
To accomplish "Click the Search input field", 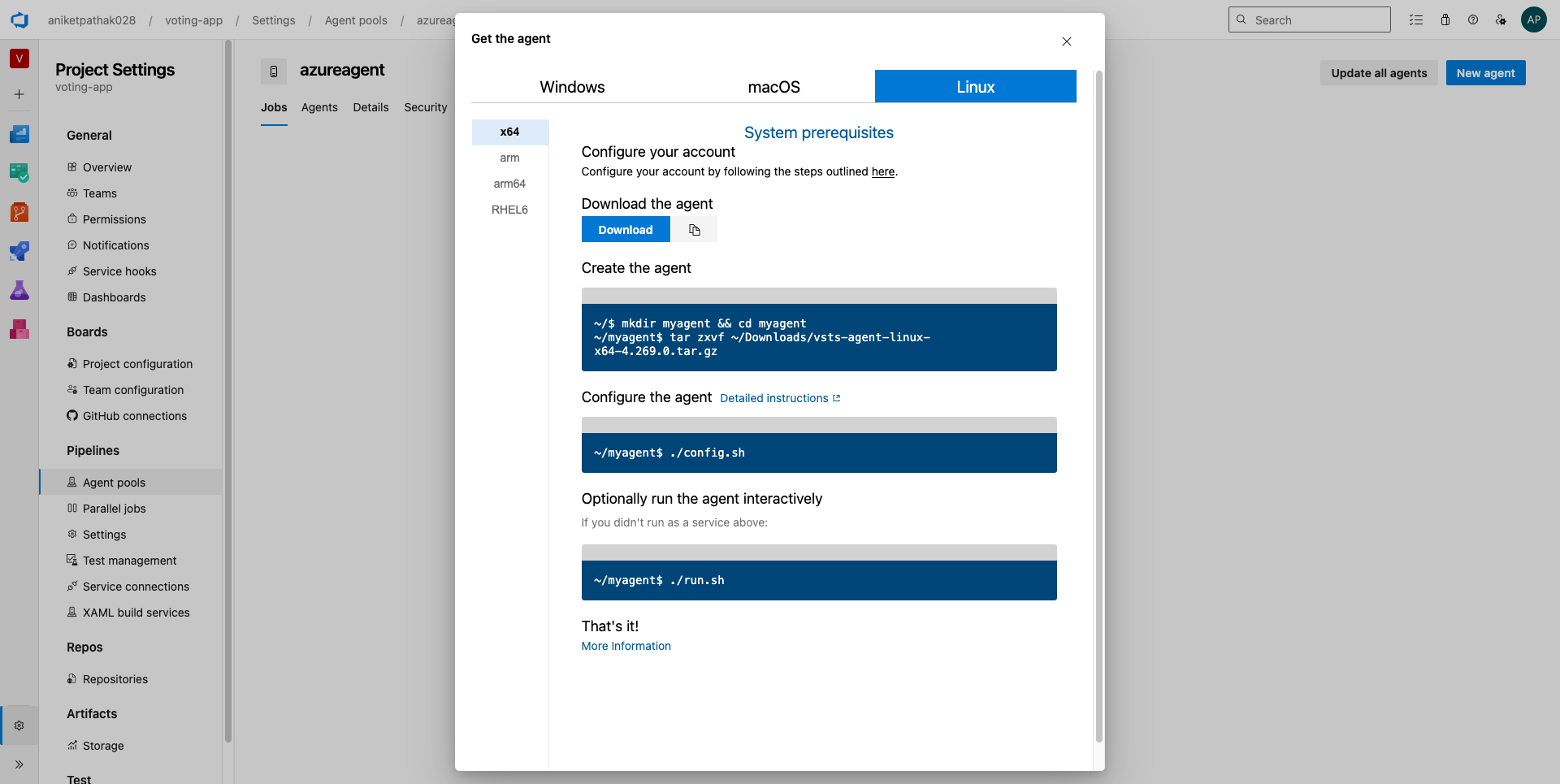I will (x=1318, y=20).
